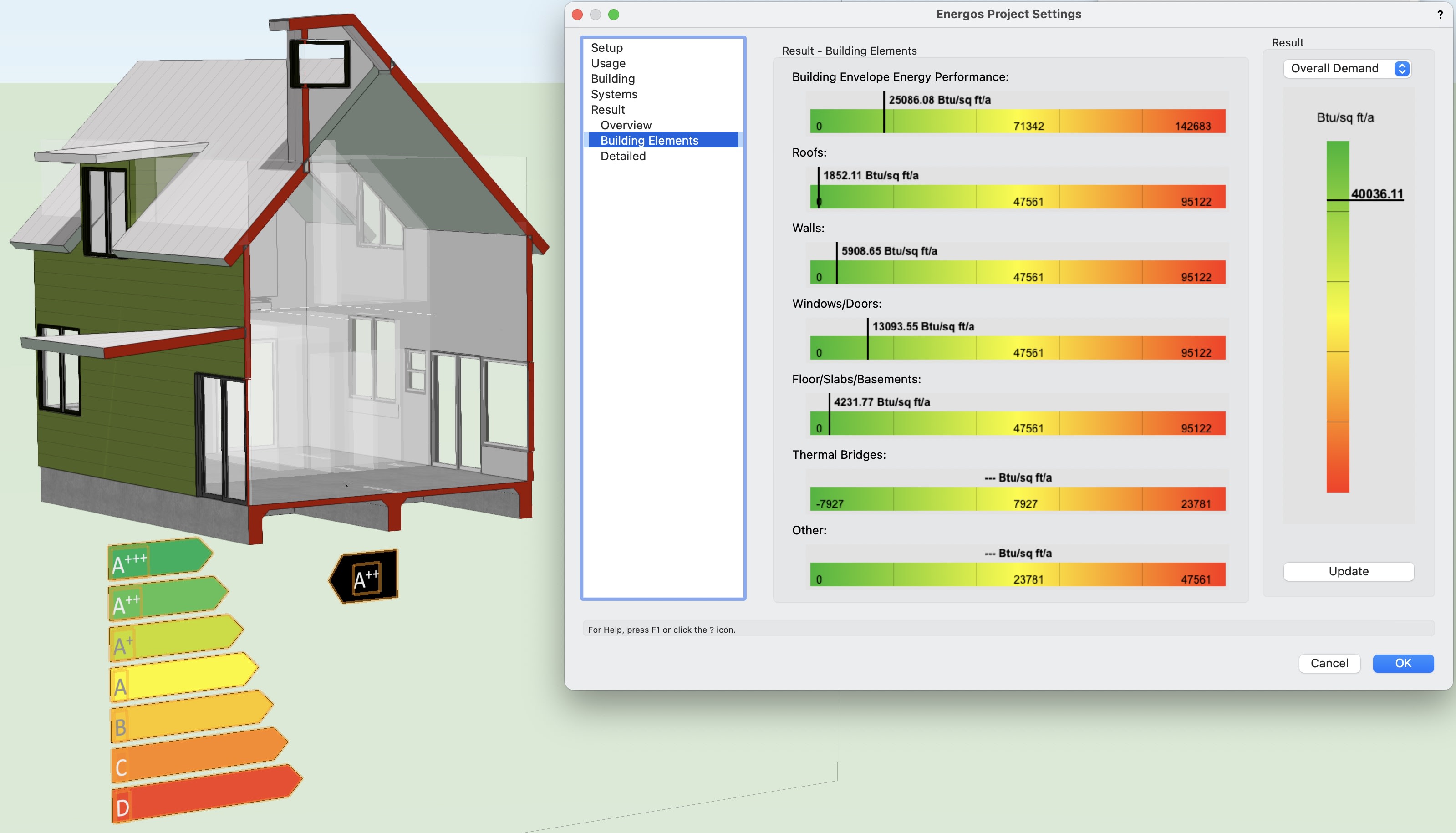Click the 13093.55 Btu/sq ft/a windows value

[923, 327]
